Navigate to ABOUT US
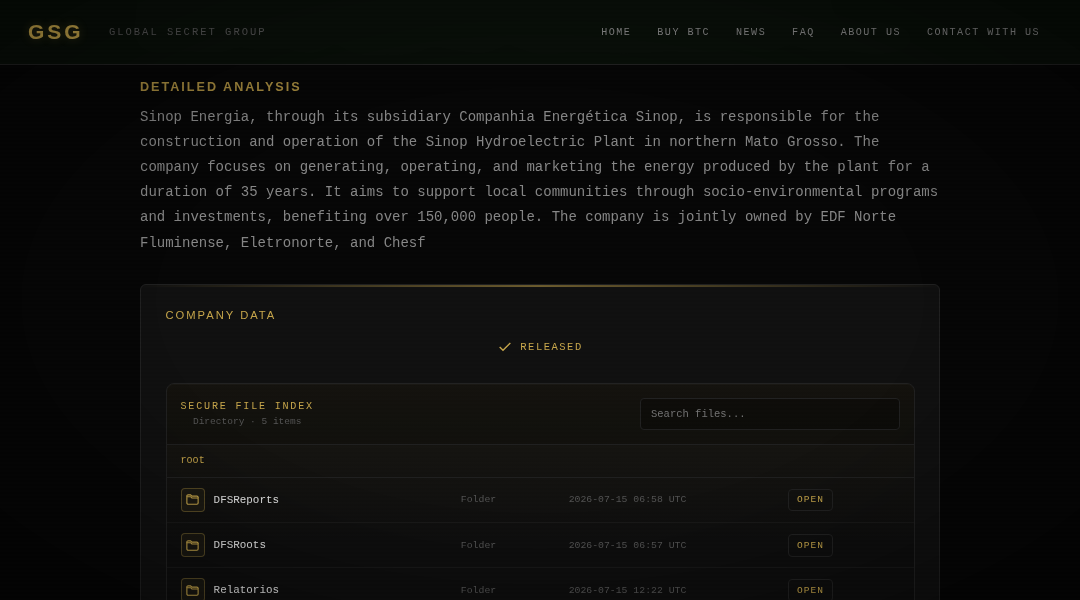 (870, 32)
